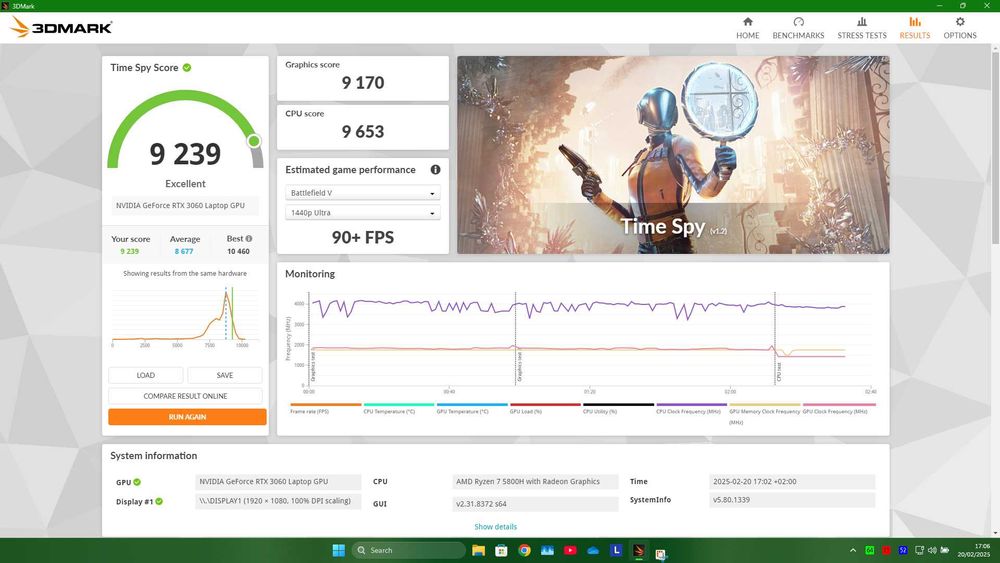This screenshot has width=1000, height=563.
Task: Open Google Chrome from the taskbar
Action: coord(524,550)
